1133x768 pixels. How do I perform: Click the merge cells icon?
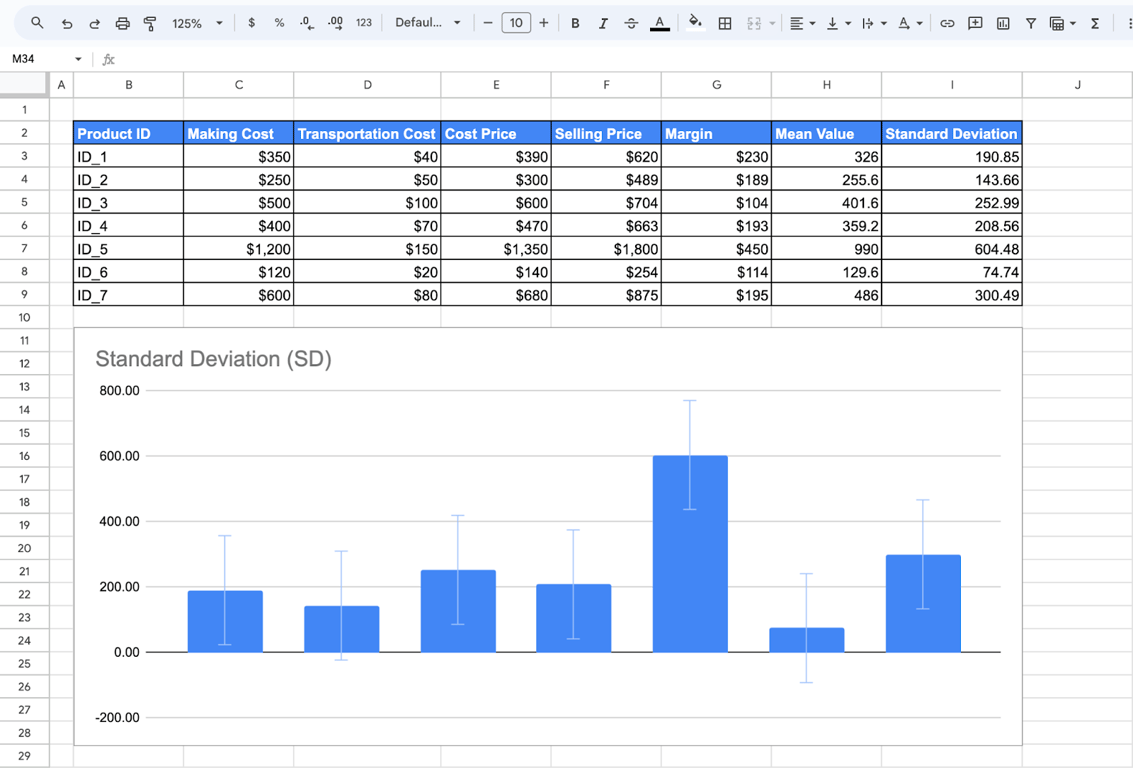[754, 23]
